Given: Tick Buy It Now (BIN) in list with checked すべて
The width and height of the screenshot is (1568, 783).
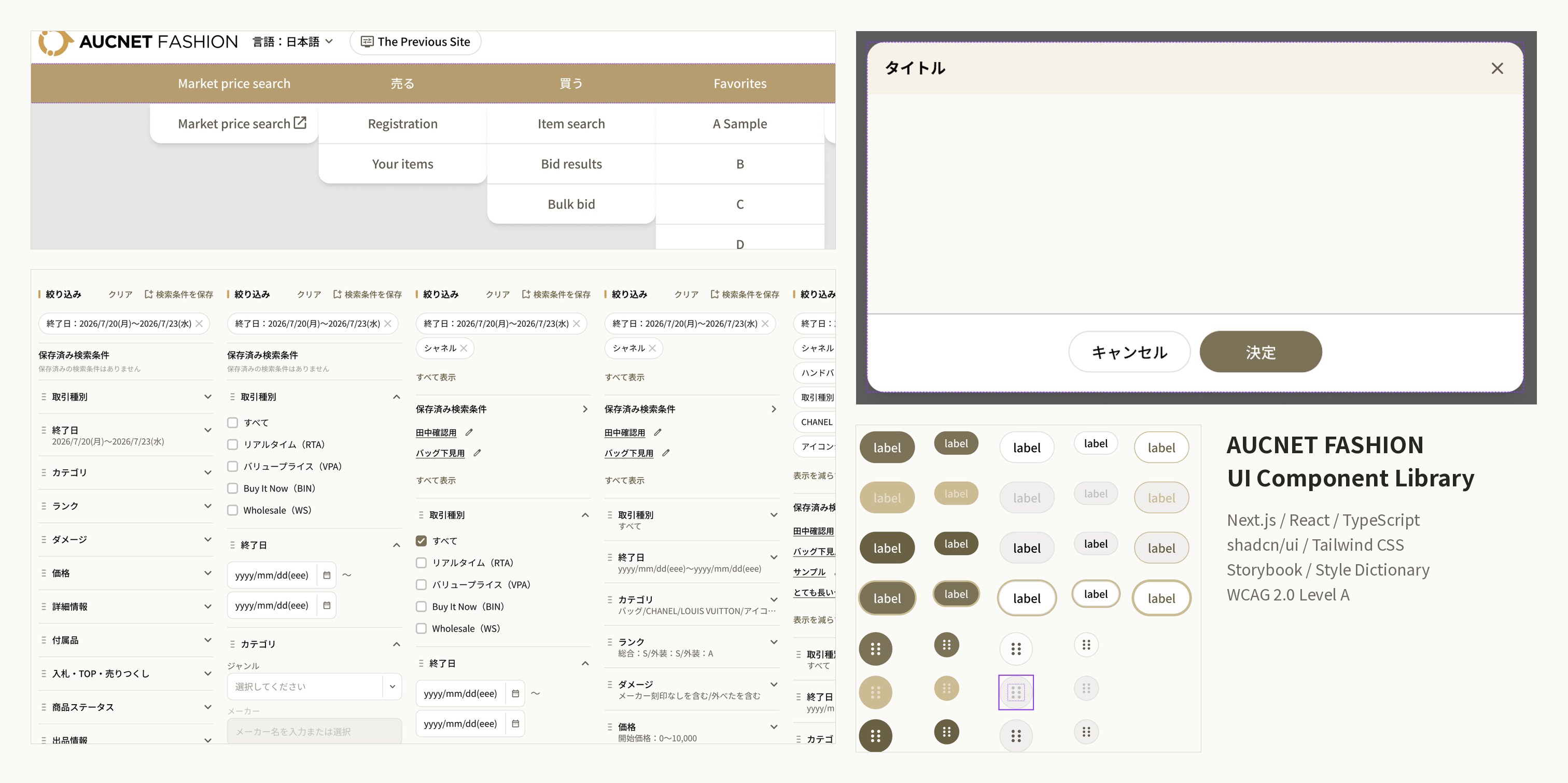Looking at the screenshot, I should point(421,606).
